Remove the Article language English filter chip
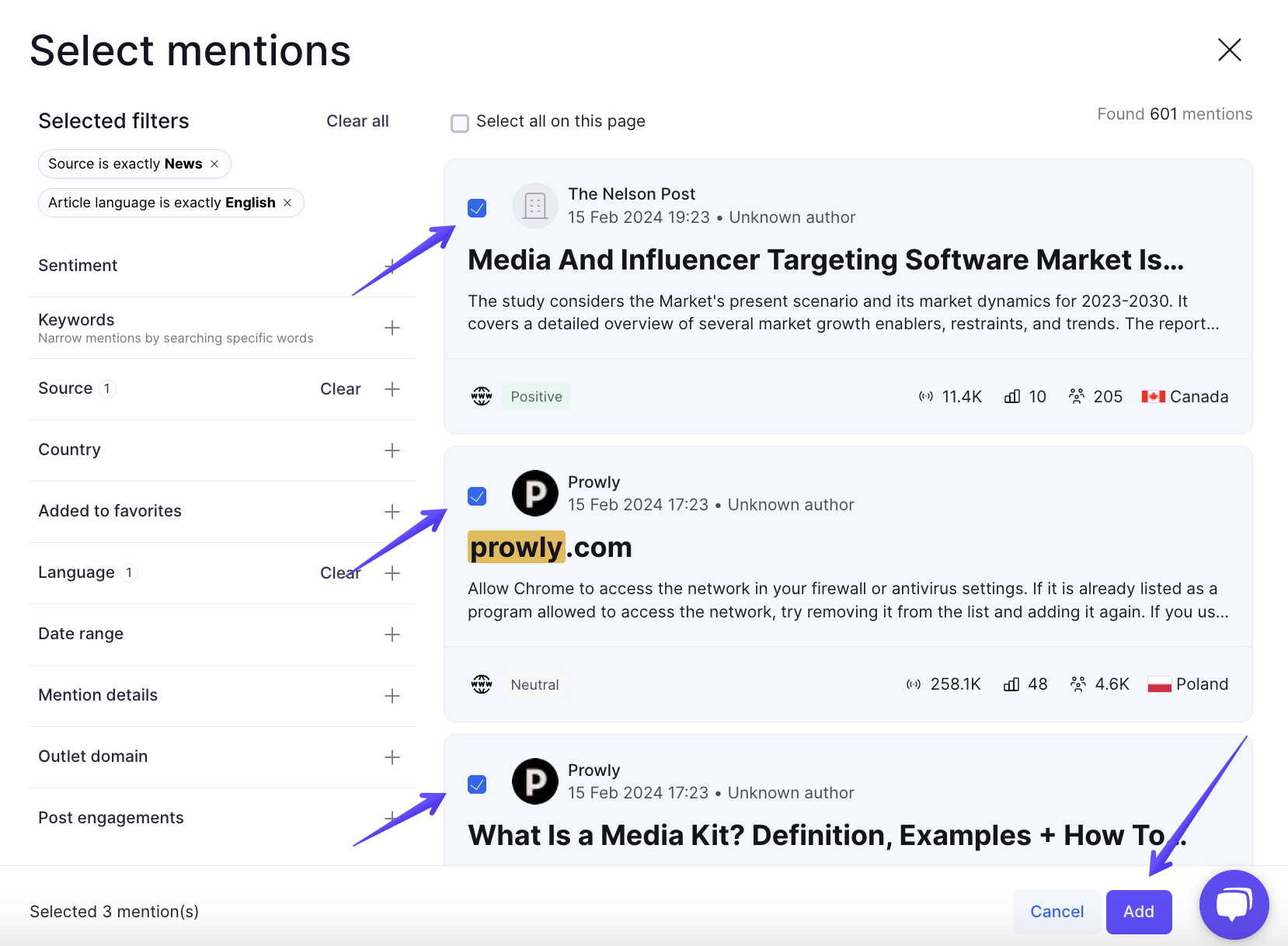The image size is (1288, 946). point(287,203)
